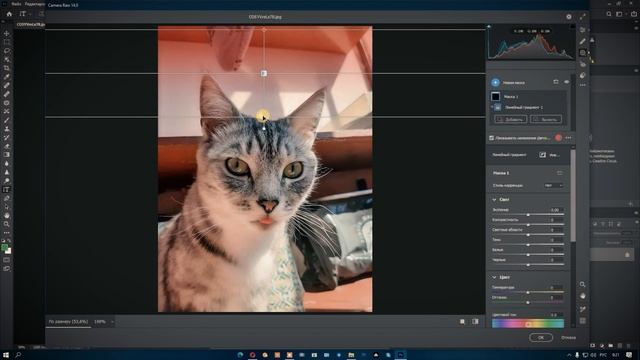This screenshot has width=640, height=360.
Task: Click the Температура slider handle
Action: click(x=528, y=292)
